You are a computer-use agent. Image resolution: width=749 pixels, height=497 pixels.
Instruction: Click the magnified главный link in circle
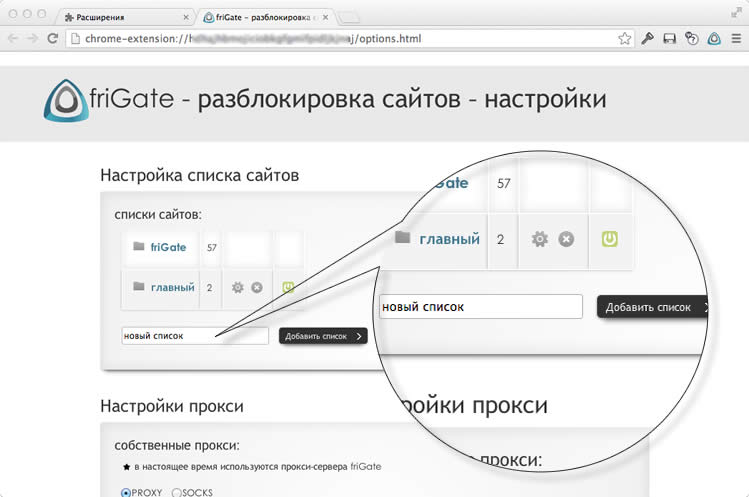[449, 238]
